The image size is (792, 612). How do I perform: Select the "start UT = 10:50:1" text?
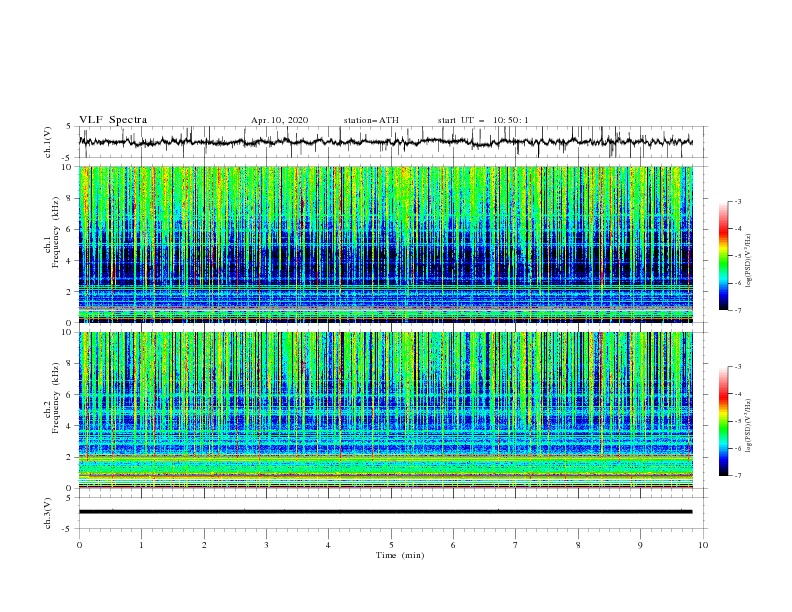483,120
